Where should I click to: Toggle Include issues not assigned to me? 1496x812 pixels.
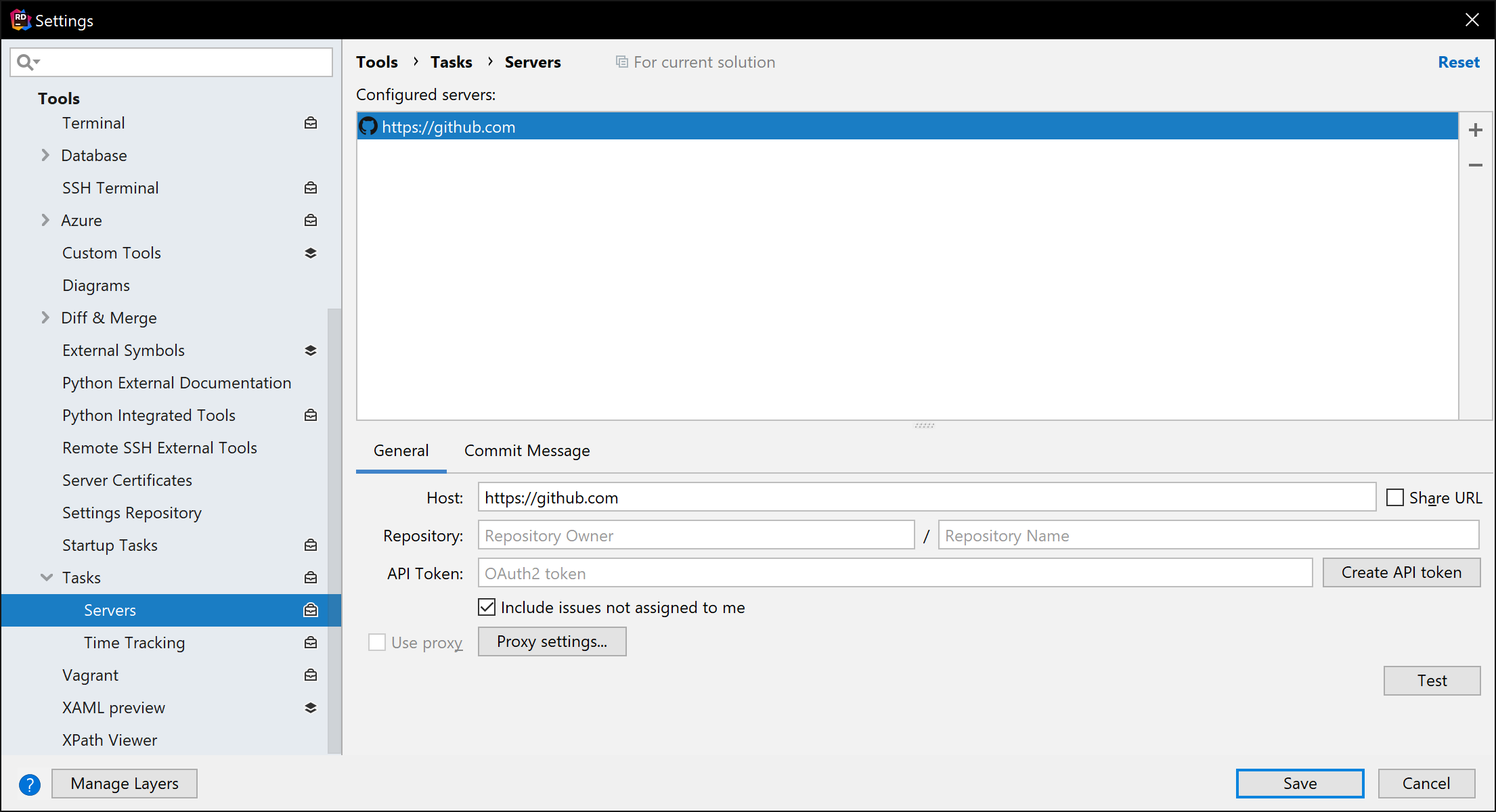pos(487,607)
